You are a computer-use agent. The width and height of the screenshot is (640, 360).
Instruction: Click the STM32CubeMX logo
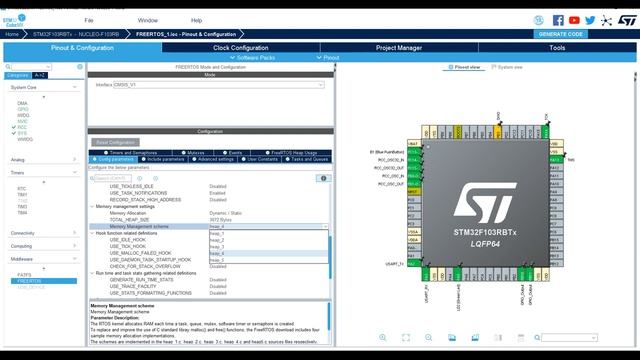14,20
